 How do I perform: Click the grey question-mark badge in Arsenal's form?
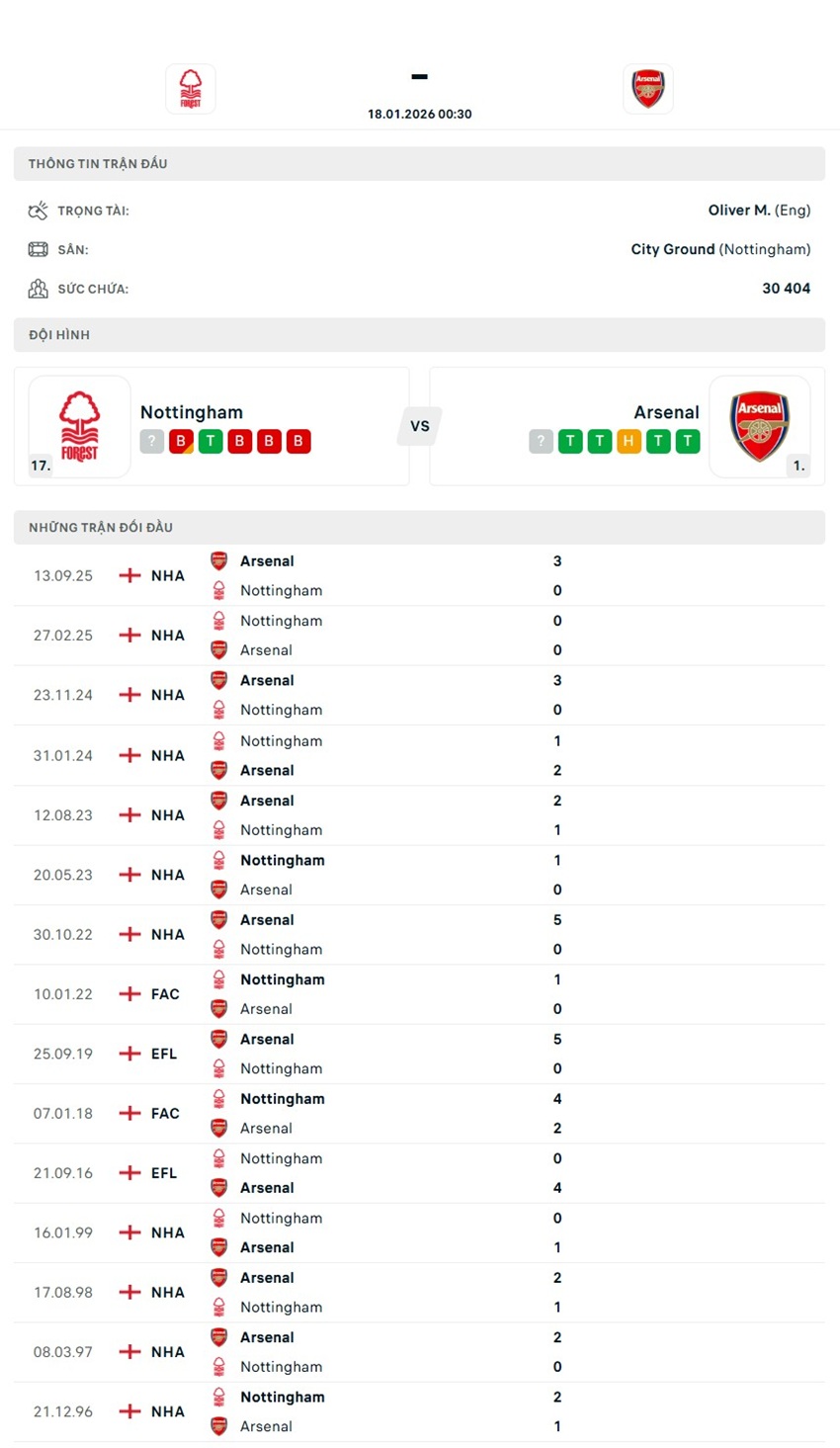pos(541,442)
